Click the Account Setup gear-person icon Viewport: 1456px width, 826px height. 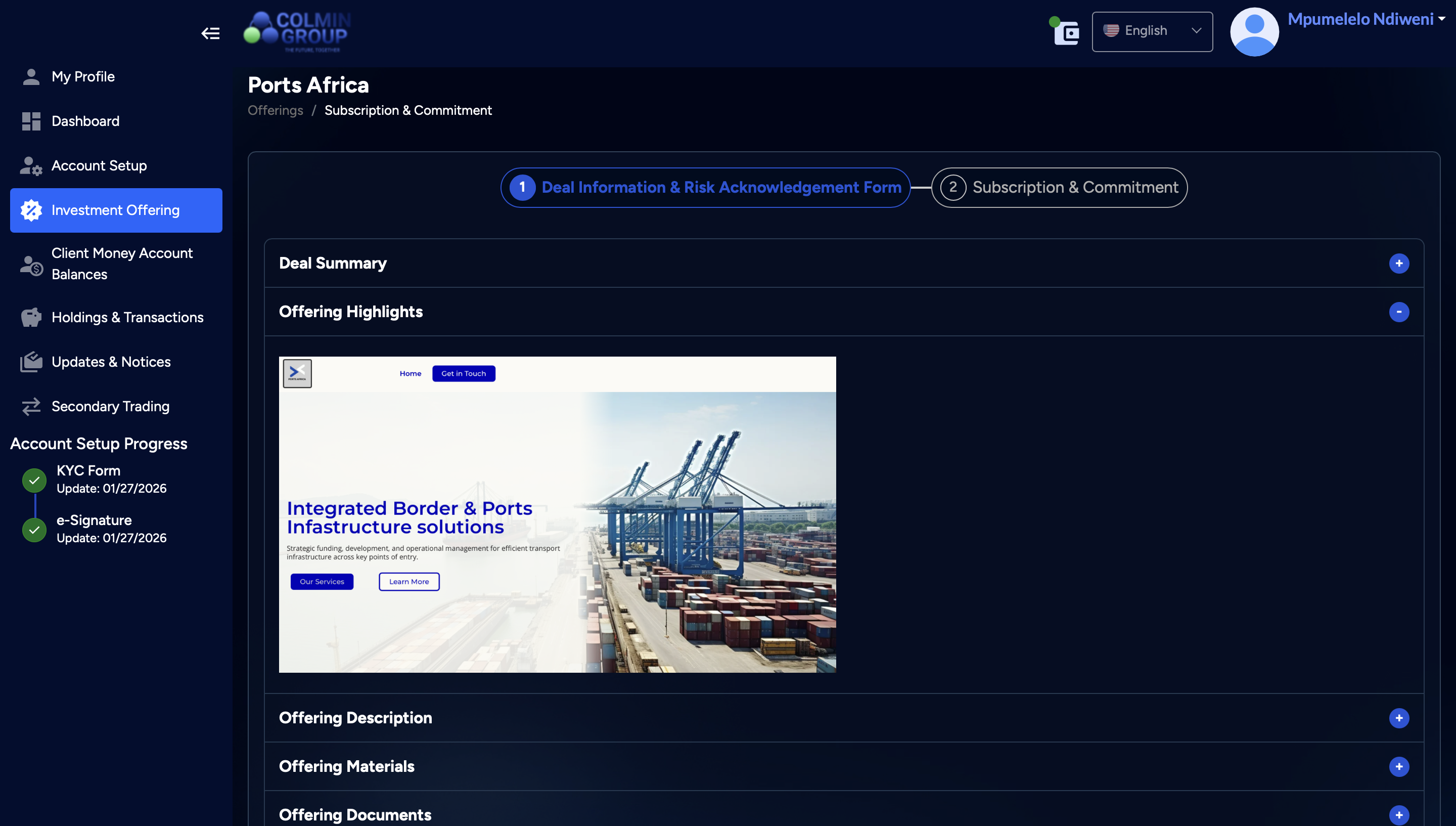tap(31, 165)
